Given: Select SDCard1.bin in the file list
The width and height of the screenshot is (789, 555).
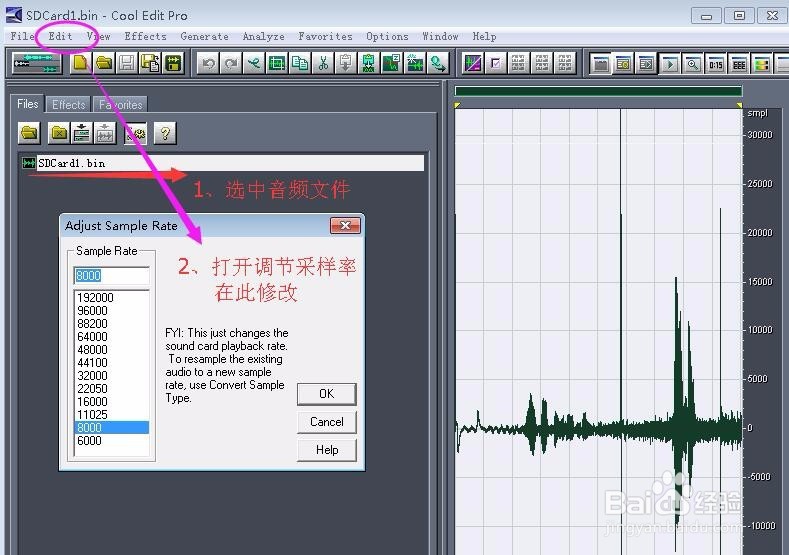Looking at the screenshot, I should [x=222, y=163].
